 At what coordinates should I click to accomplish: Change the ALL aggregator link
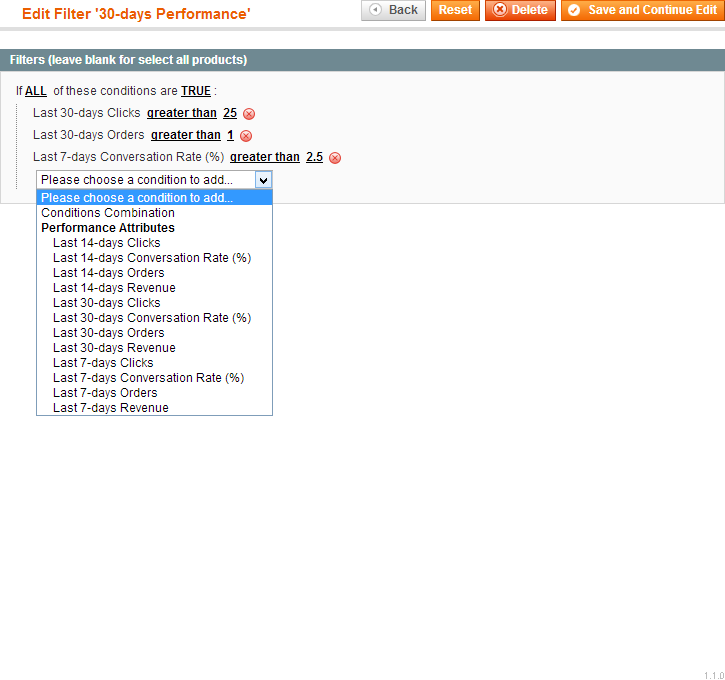click(36, 91)
